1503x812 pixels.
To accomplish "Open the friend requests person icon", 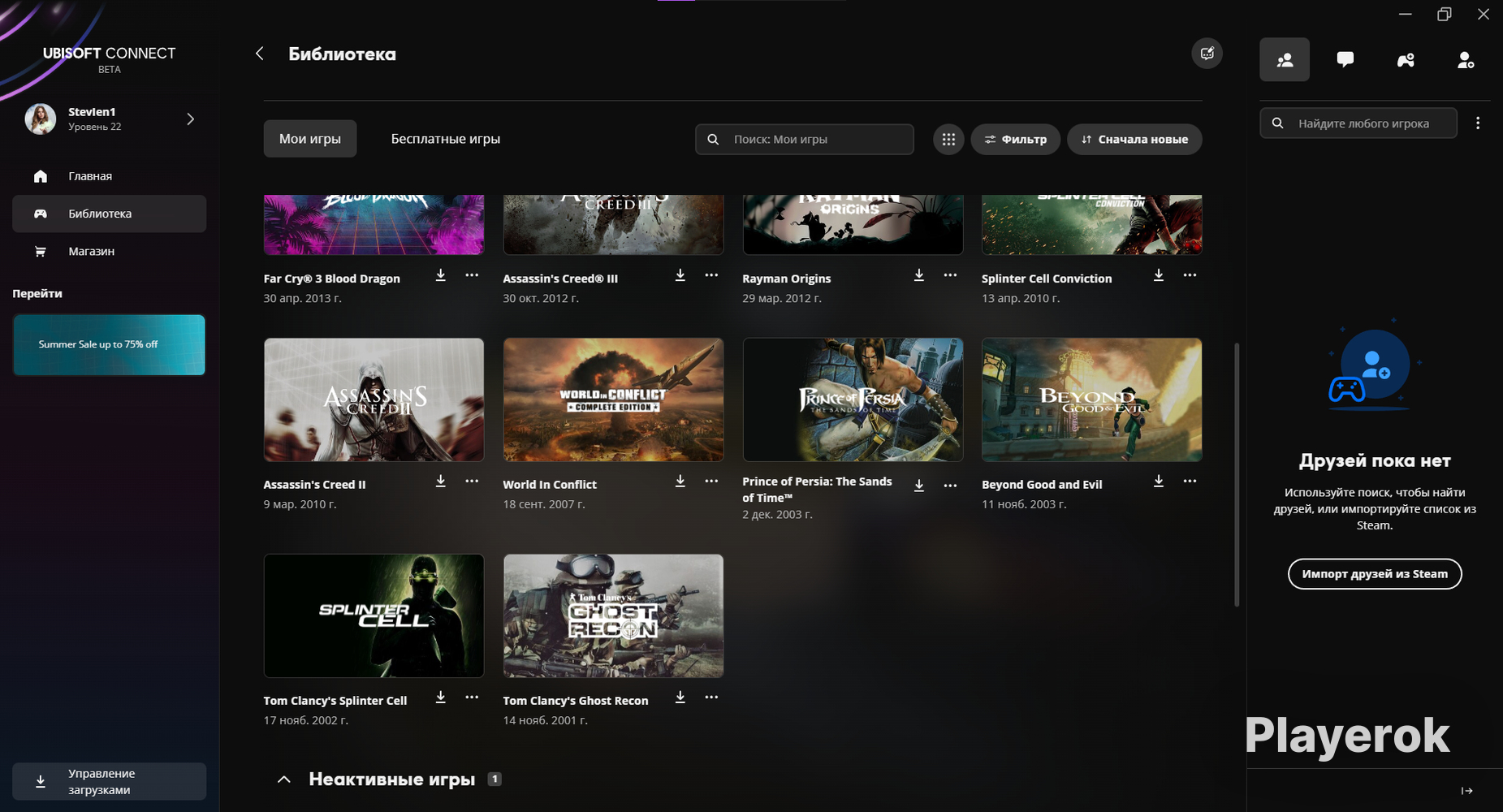I will 1466,59.
